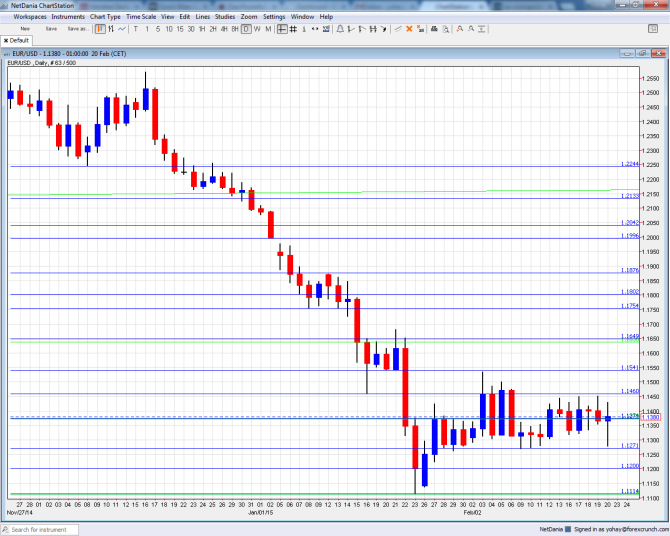Click the zoom out magnifier icon
Screen dimensions: 670x536
pos(471,29)
